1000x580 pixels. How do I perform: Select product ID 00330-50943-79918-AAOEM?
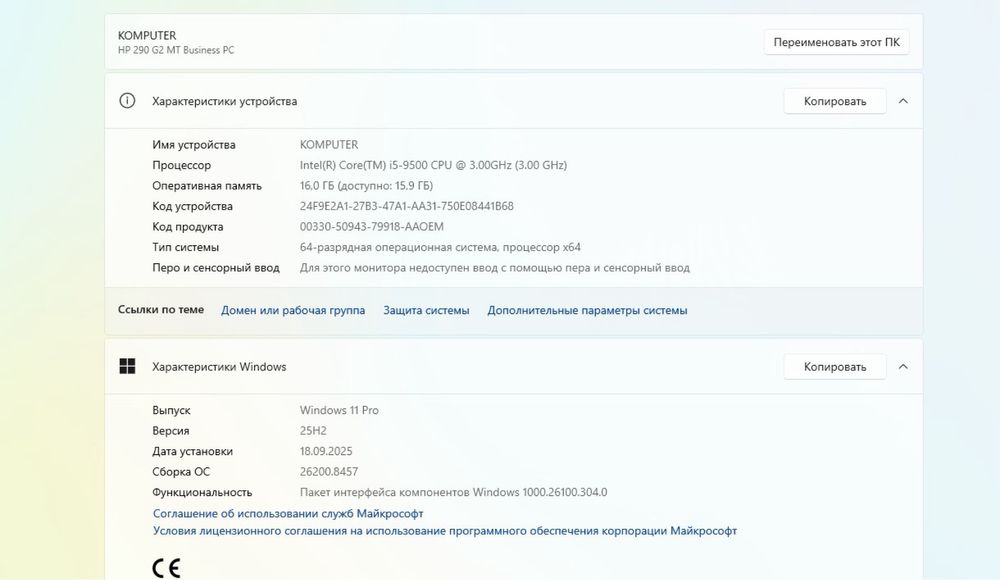[372, 227]
